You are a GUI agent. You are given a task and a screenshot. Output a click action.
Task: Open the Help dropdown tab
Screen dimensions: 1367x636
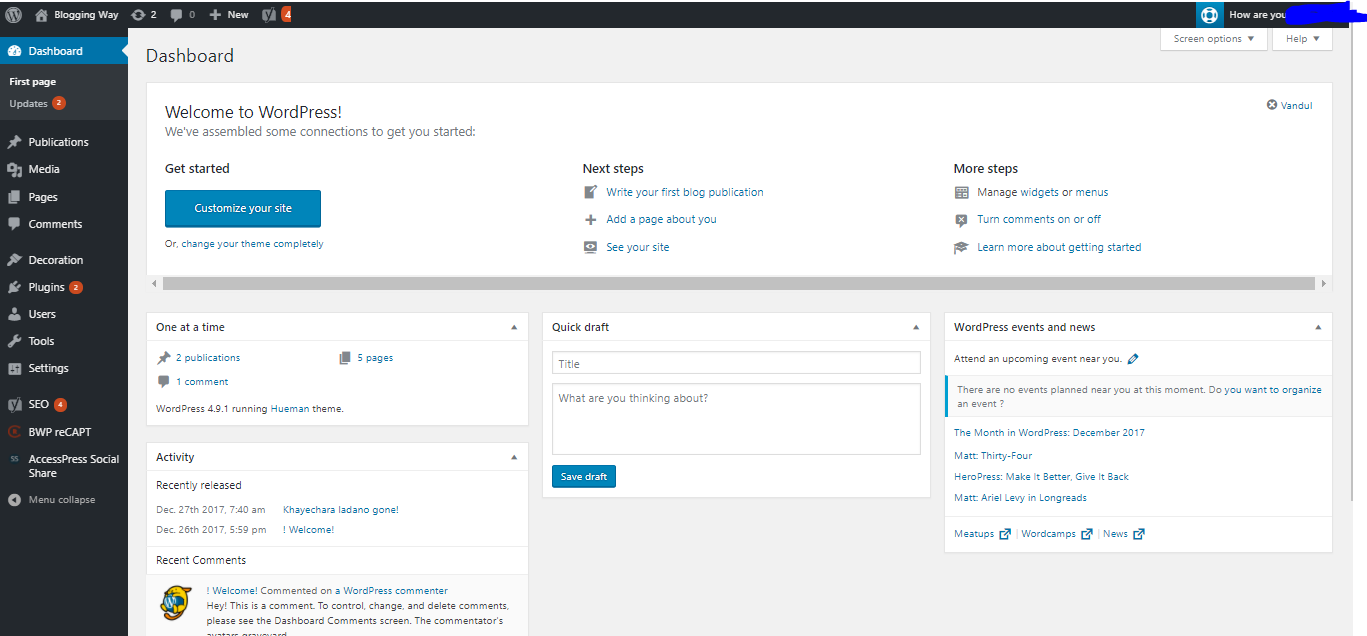pos(1302,39)
